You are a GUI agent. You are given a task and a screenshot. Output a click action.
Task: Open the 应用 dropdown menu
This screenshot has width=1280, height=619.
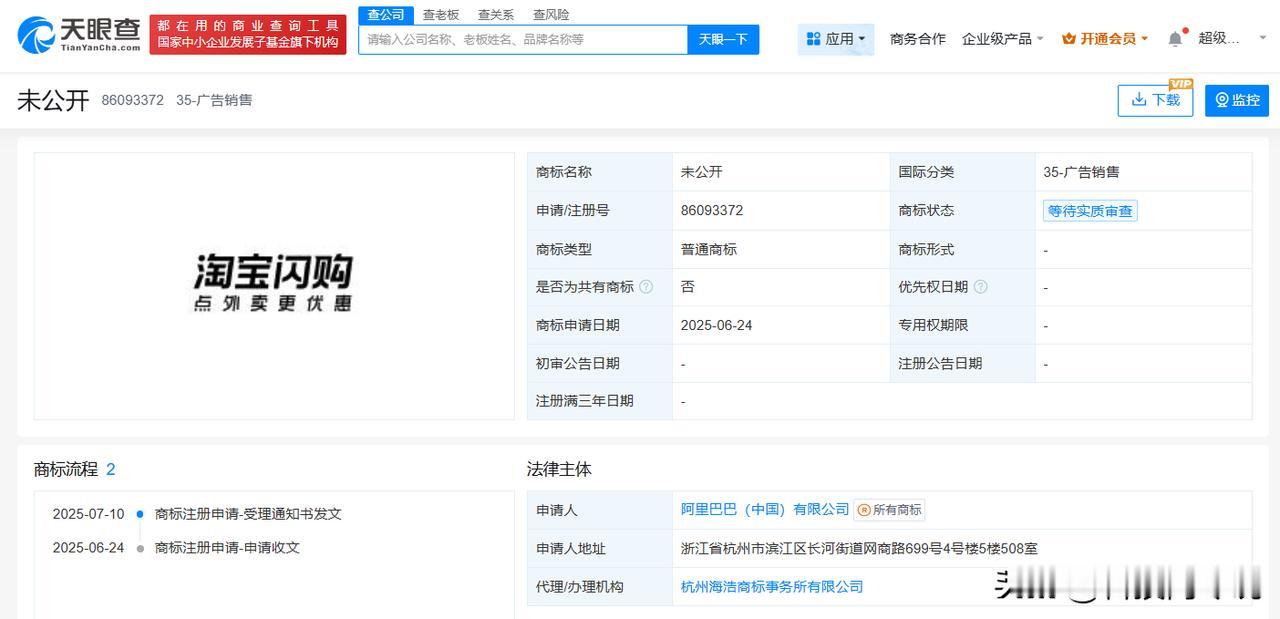[x=837, y=39]
